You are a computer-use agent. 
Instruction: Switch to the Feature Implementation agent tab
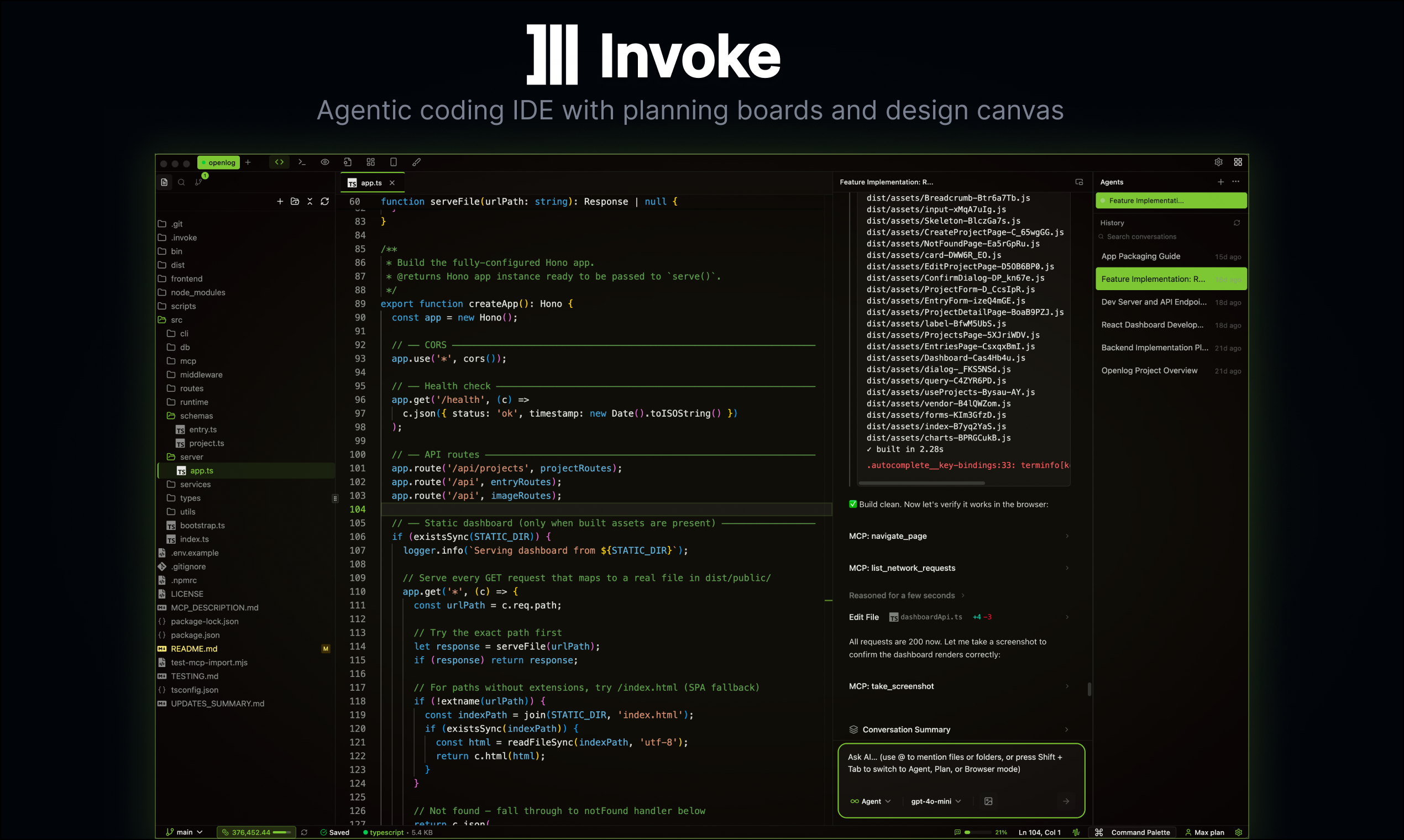pos(1171,201)
